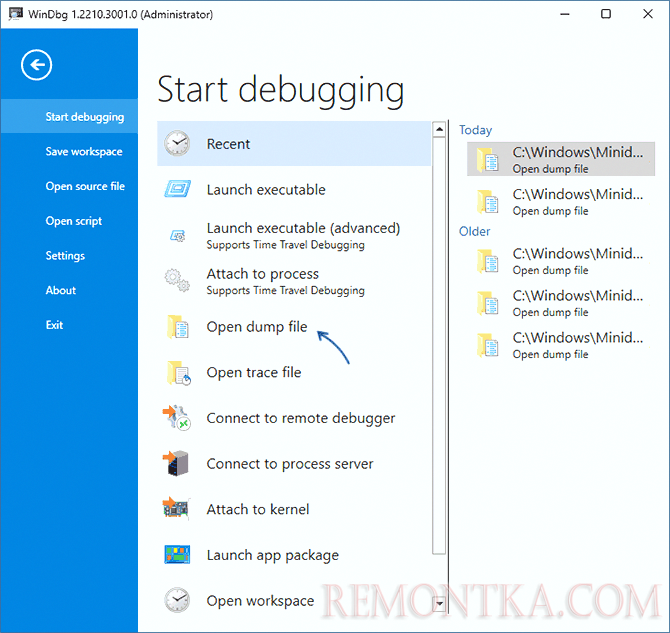
Task: Select Connect to remote debugger label
Action: click(x=300, y=418)
